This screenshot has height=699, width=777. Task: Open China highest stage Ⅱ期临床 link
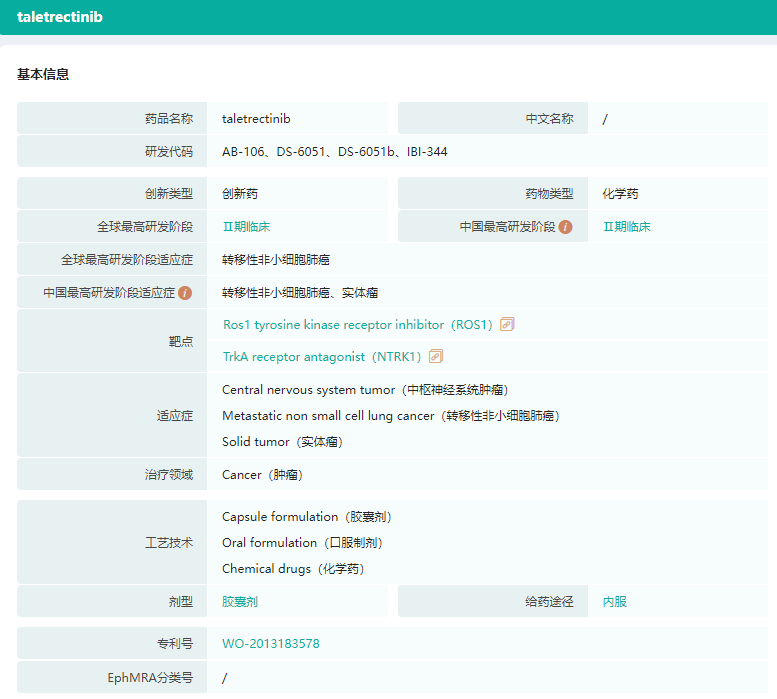(x=626, y=227)
